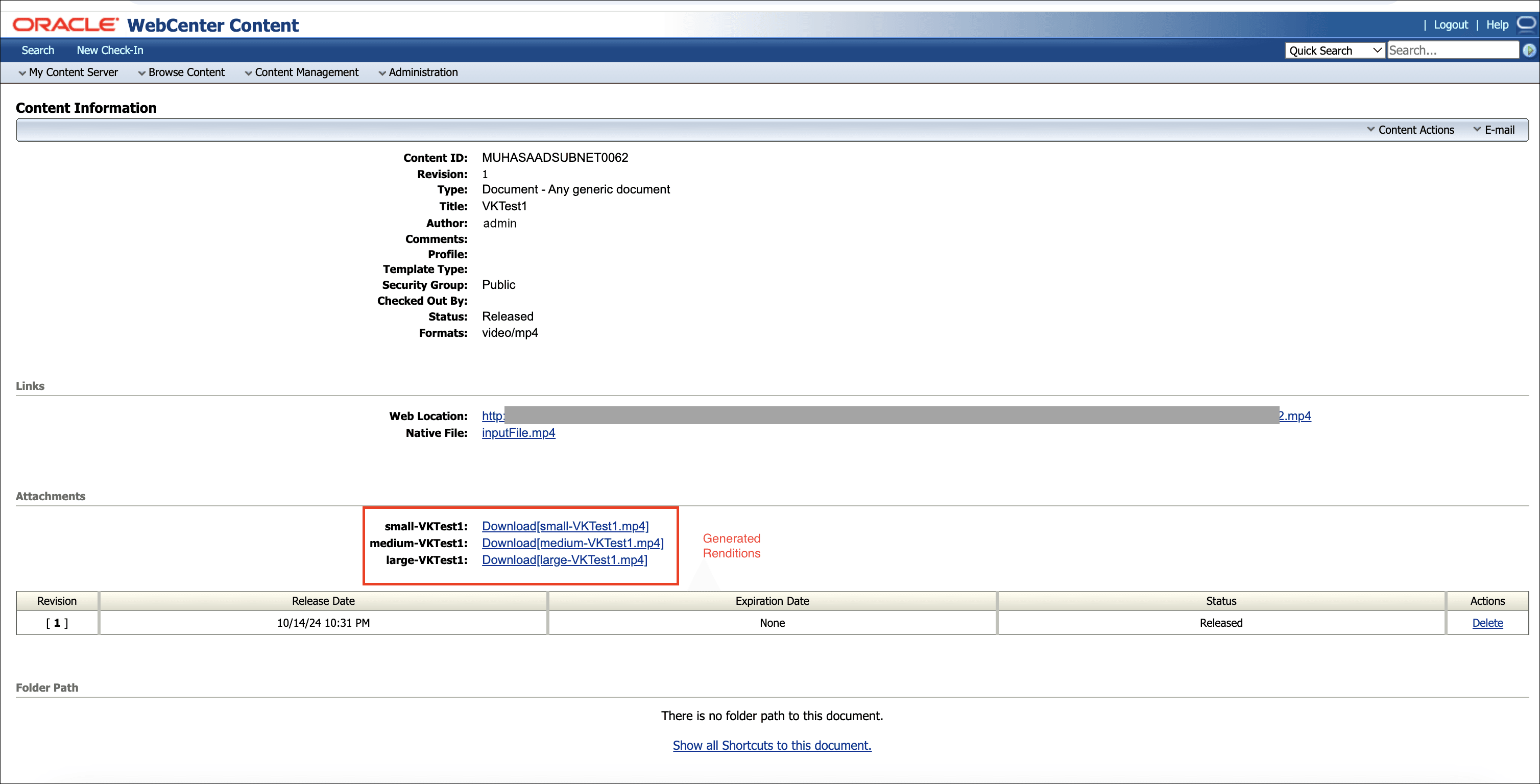Click the Logout link
The height and width of the screenshot is (784, 1540).
[x=1450, y=24]
